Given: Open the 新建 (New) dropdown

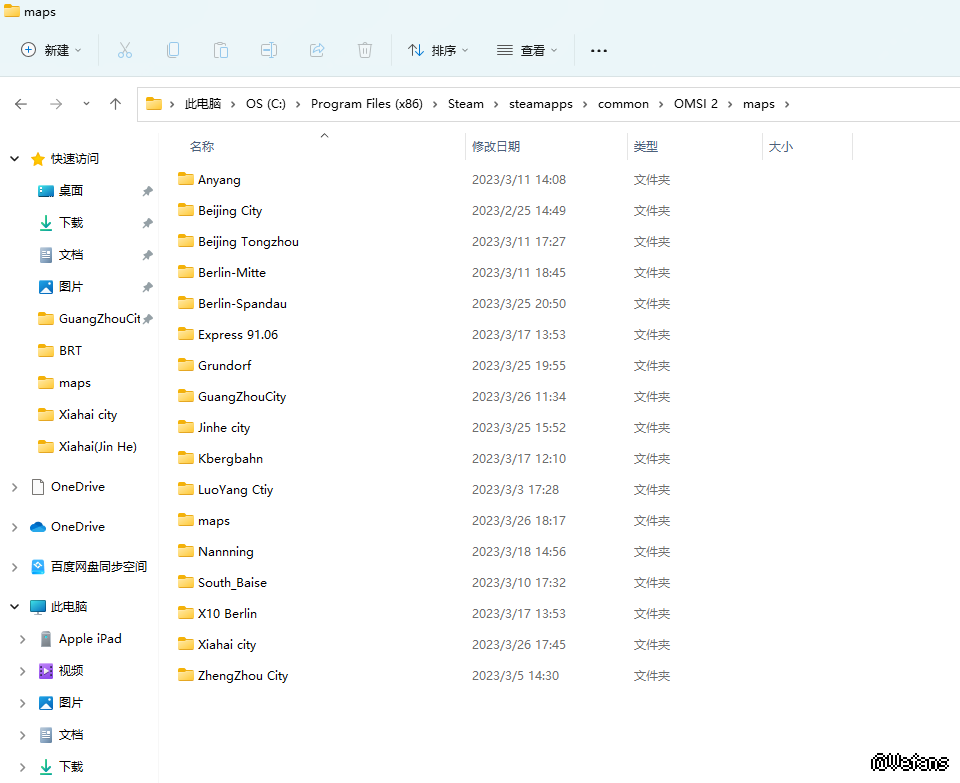Looking at the screenshot, I should tap(51, 50).
